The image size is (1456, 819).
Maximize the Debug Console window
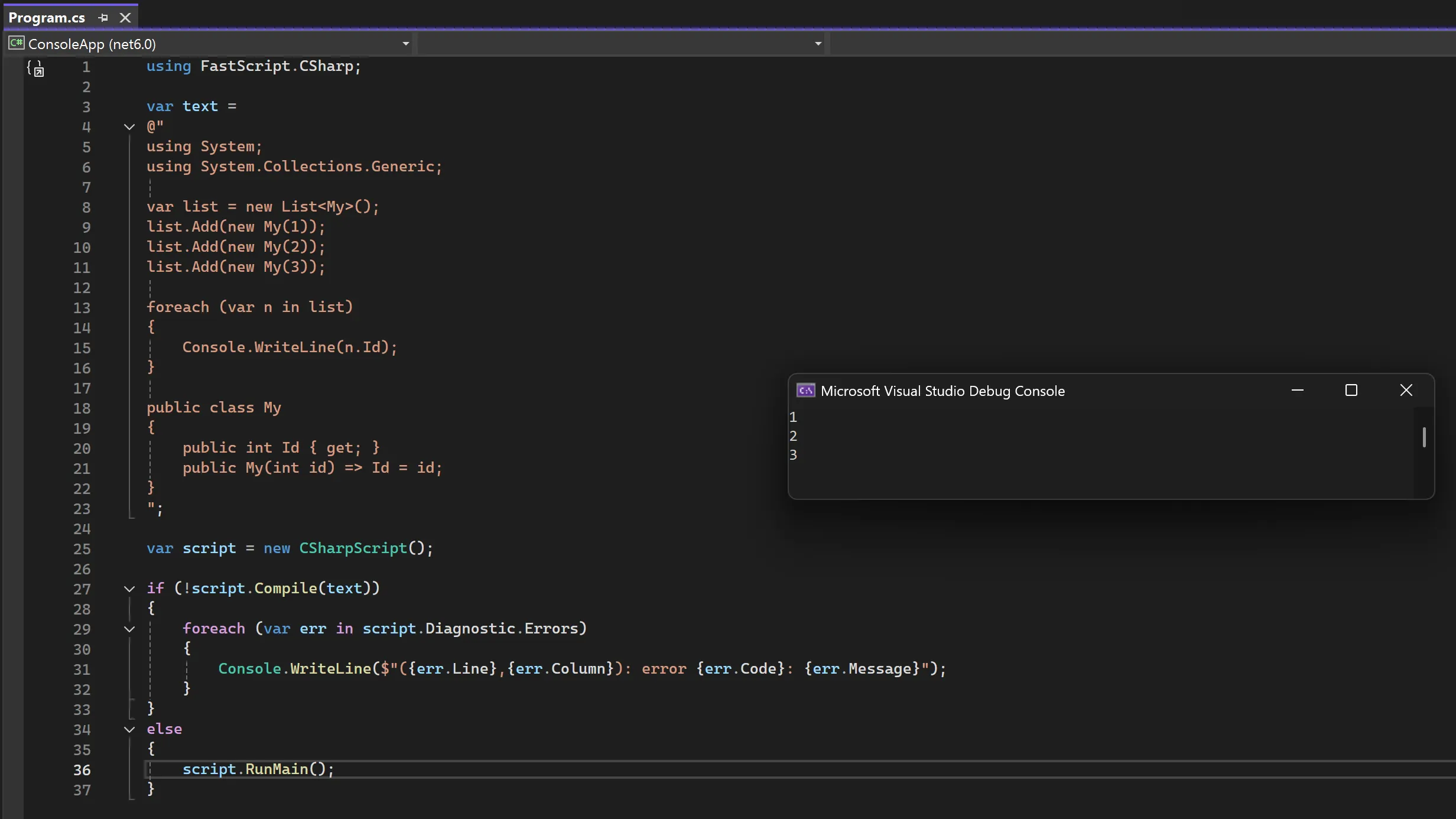(1351, 391)
